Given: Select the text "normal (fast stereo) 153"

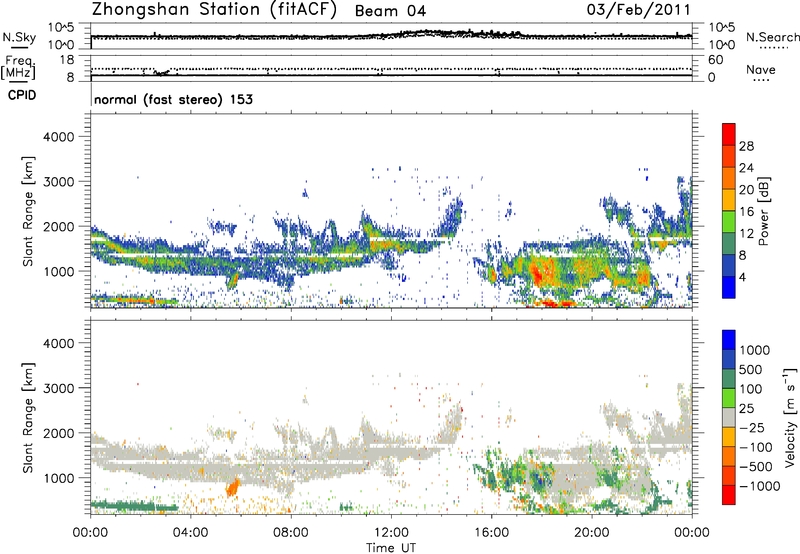Looking at the screenshot, I should (173, 99).
